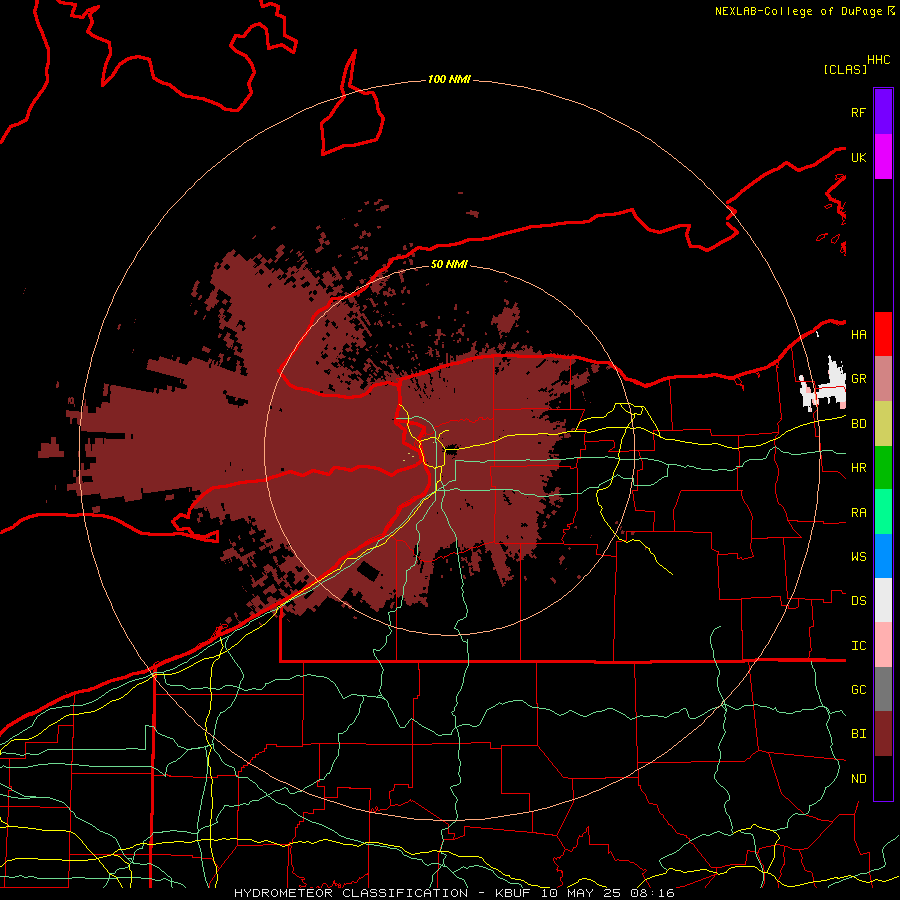
Task: Click the aqua RA legend swatch
Action: click(883, 512)
